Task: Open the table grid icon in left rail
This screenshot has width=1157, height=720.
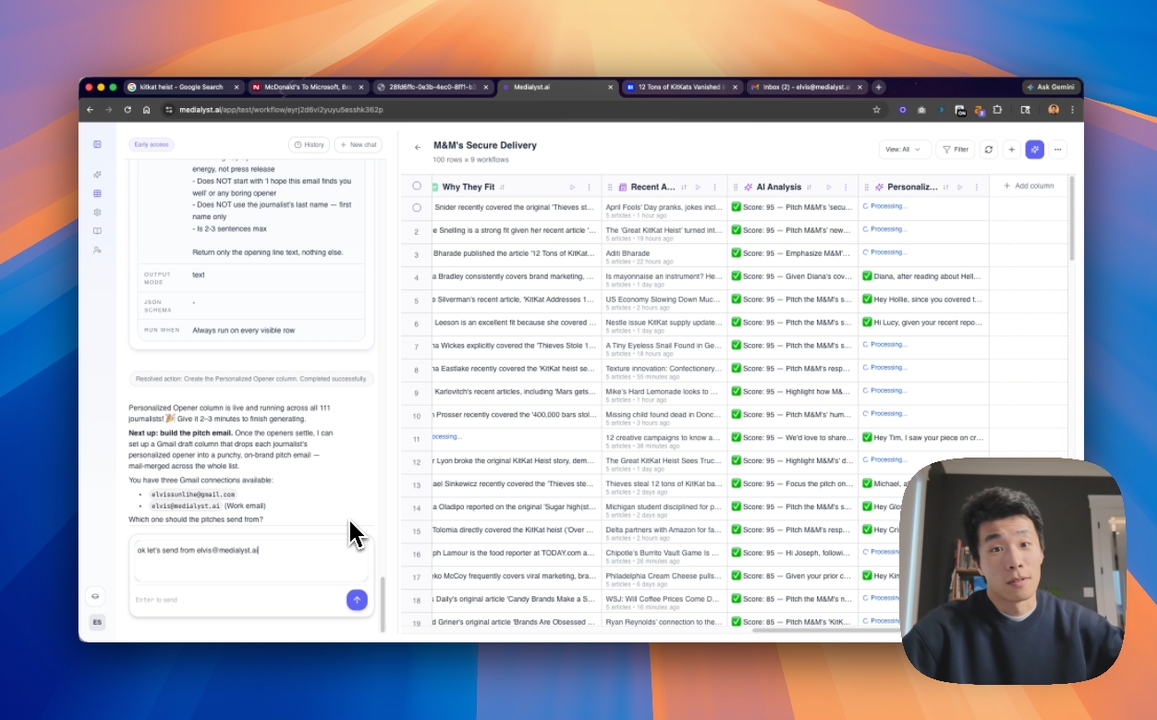Action: coord(97,193)
